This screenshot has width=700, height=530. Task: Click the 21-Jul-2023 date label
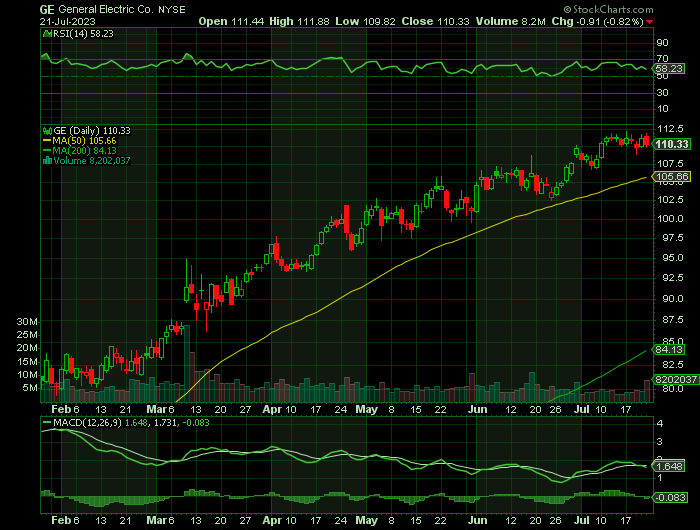67,21
